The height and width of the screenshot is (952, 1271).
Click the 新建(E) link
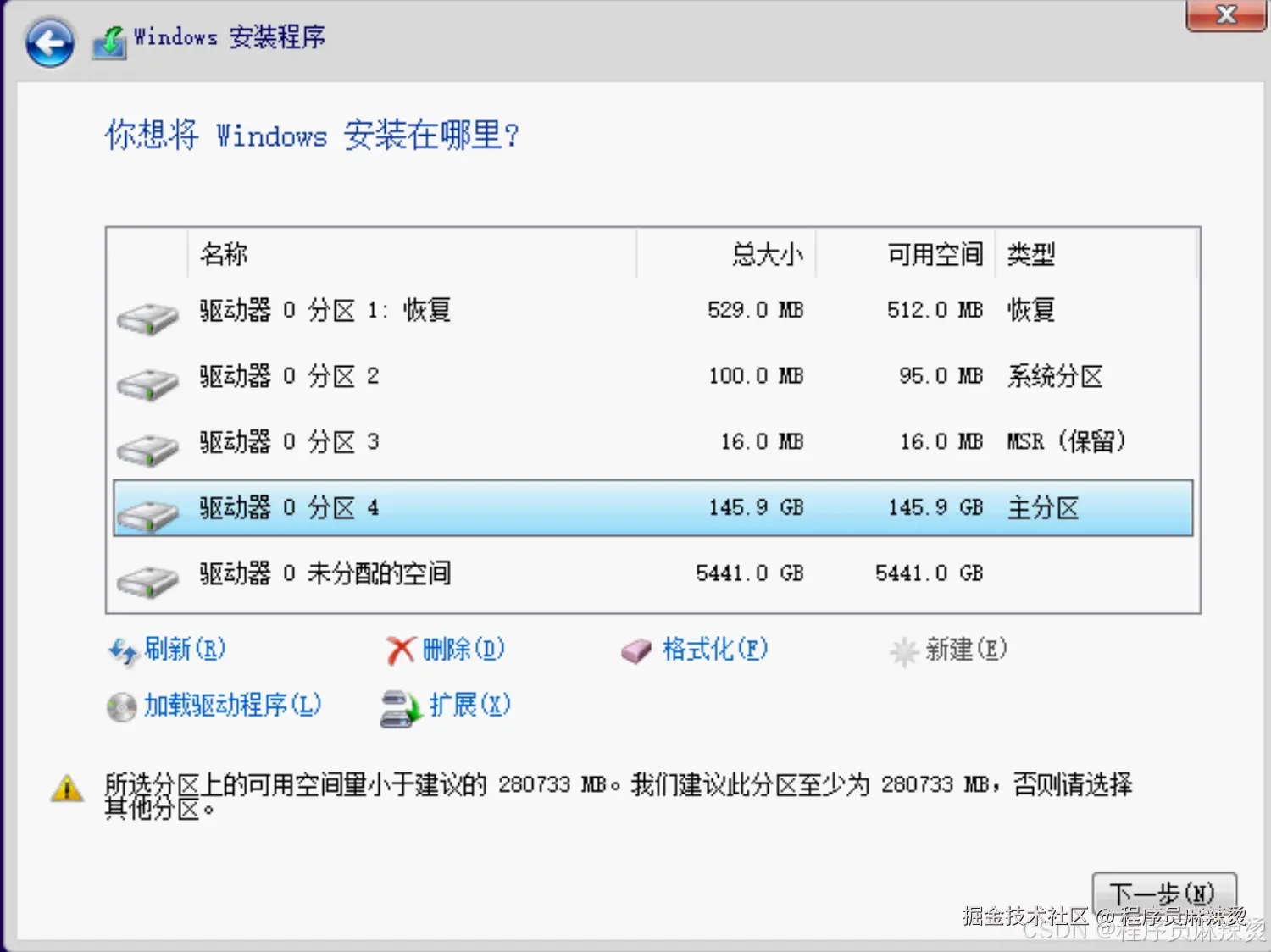pos(966,650)
